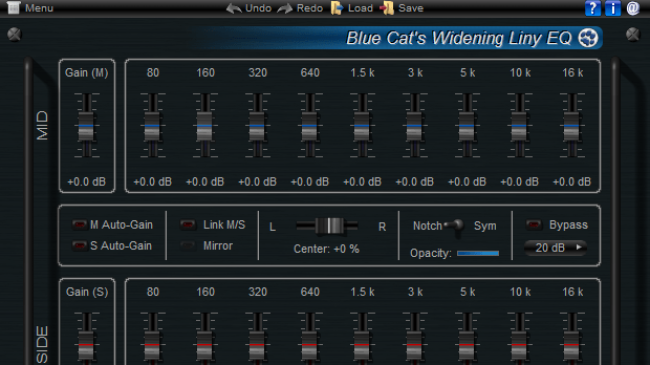Click the Redo arrow icon
Image resolution: width=650 pixels, height=365 pixels.
coord(285,8)
